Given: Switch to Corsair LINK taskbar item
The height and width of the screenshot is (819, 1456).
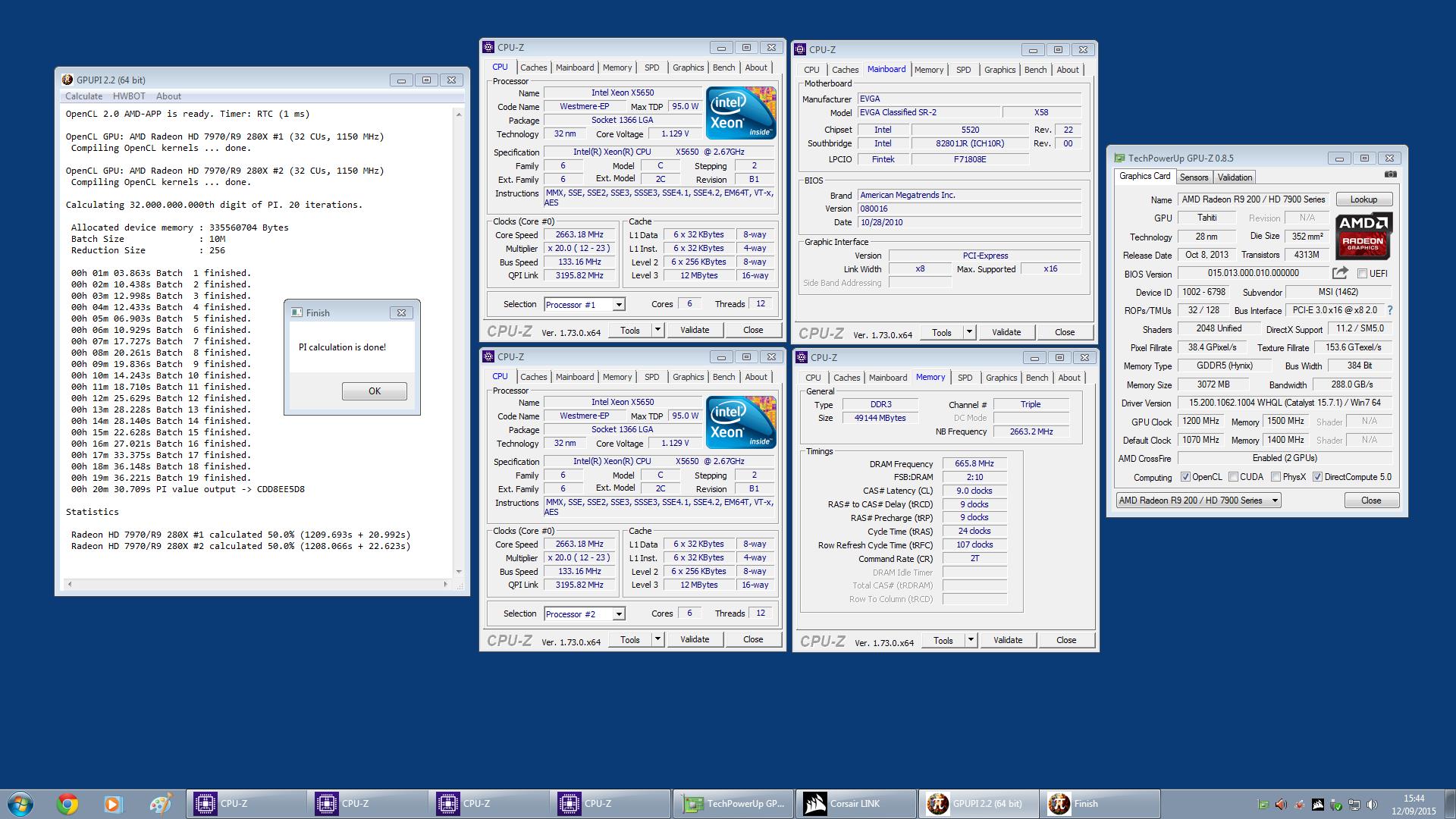Looking at the screenshot, I should (855, 804).
